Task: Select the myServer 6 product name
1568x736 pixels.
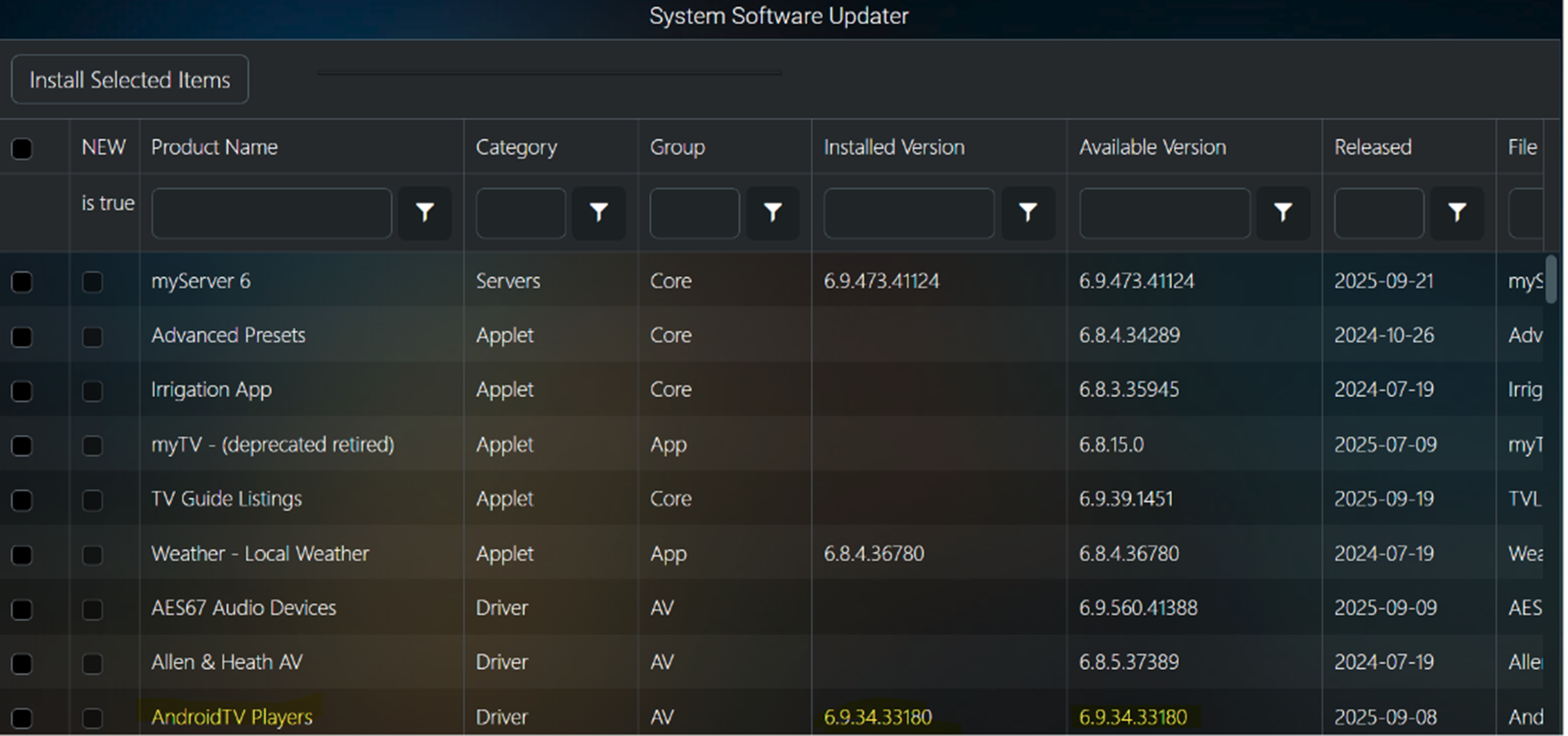Action: pos(201,281)
